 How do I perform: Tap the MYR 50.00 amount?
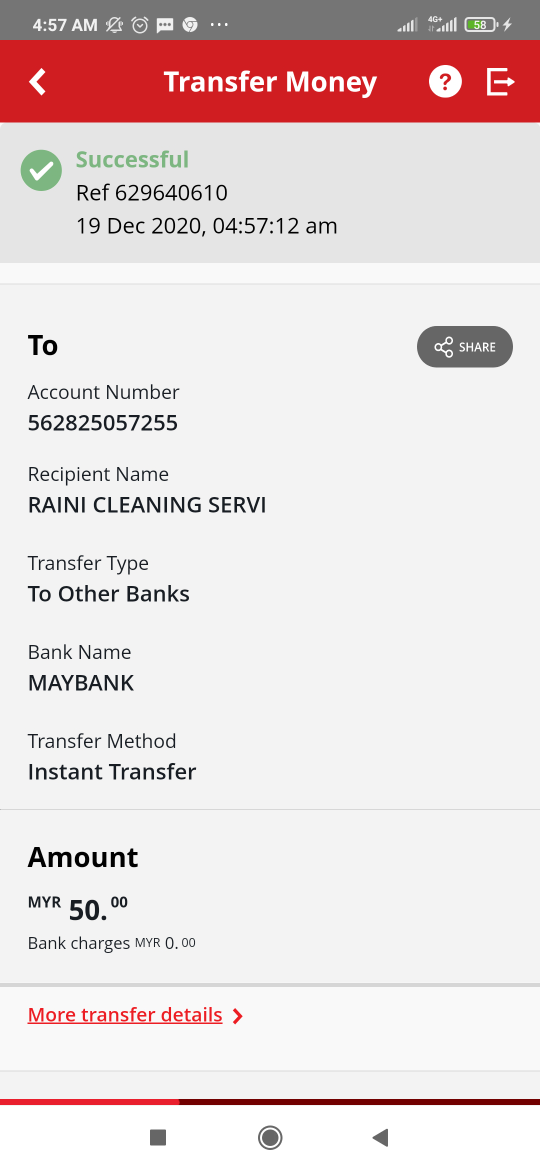(78, 909)
